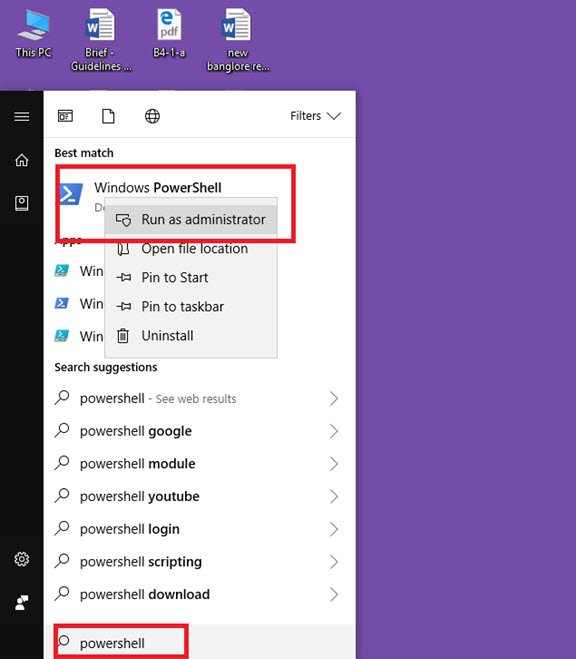The height and width of the screenshot is (659, 576).
Task: Open B4-1-a PDF desktop icon
Action: pyautogui.click(x=169, y=34)
